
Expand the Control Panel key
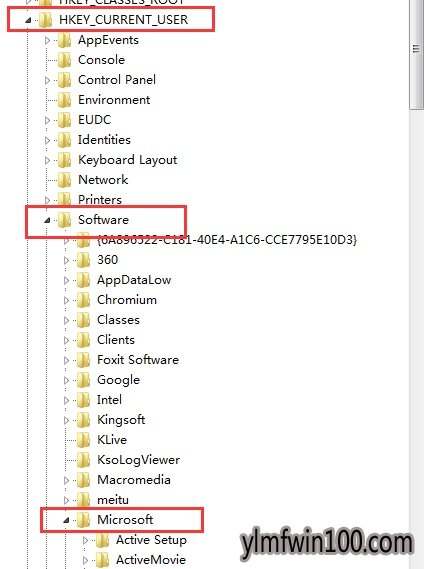[x=47, y=80]
